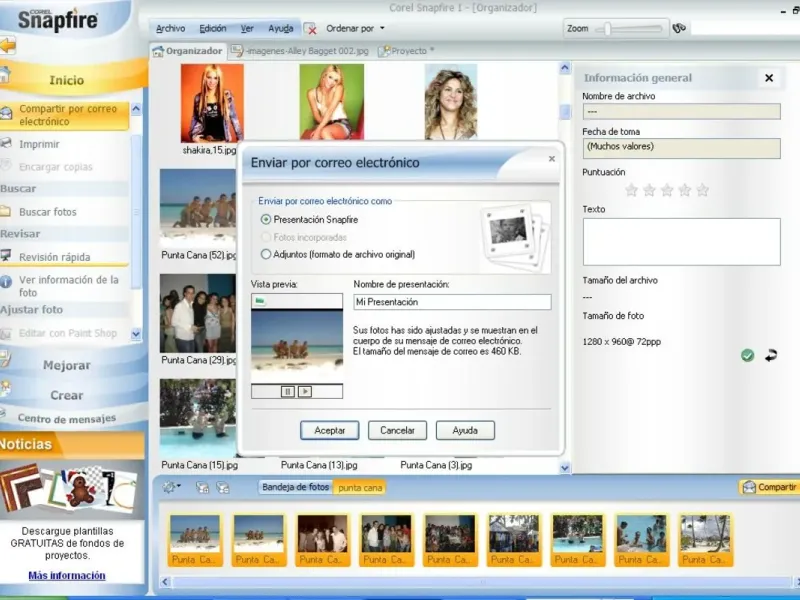Choose Adjuntos (formato de archivo original) option
Image resolution: width=800 pixels, height=600 pixels.
click(x=265, y=255)
